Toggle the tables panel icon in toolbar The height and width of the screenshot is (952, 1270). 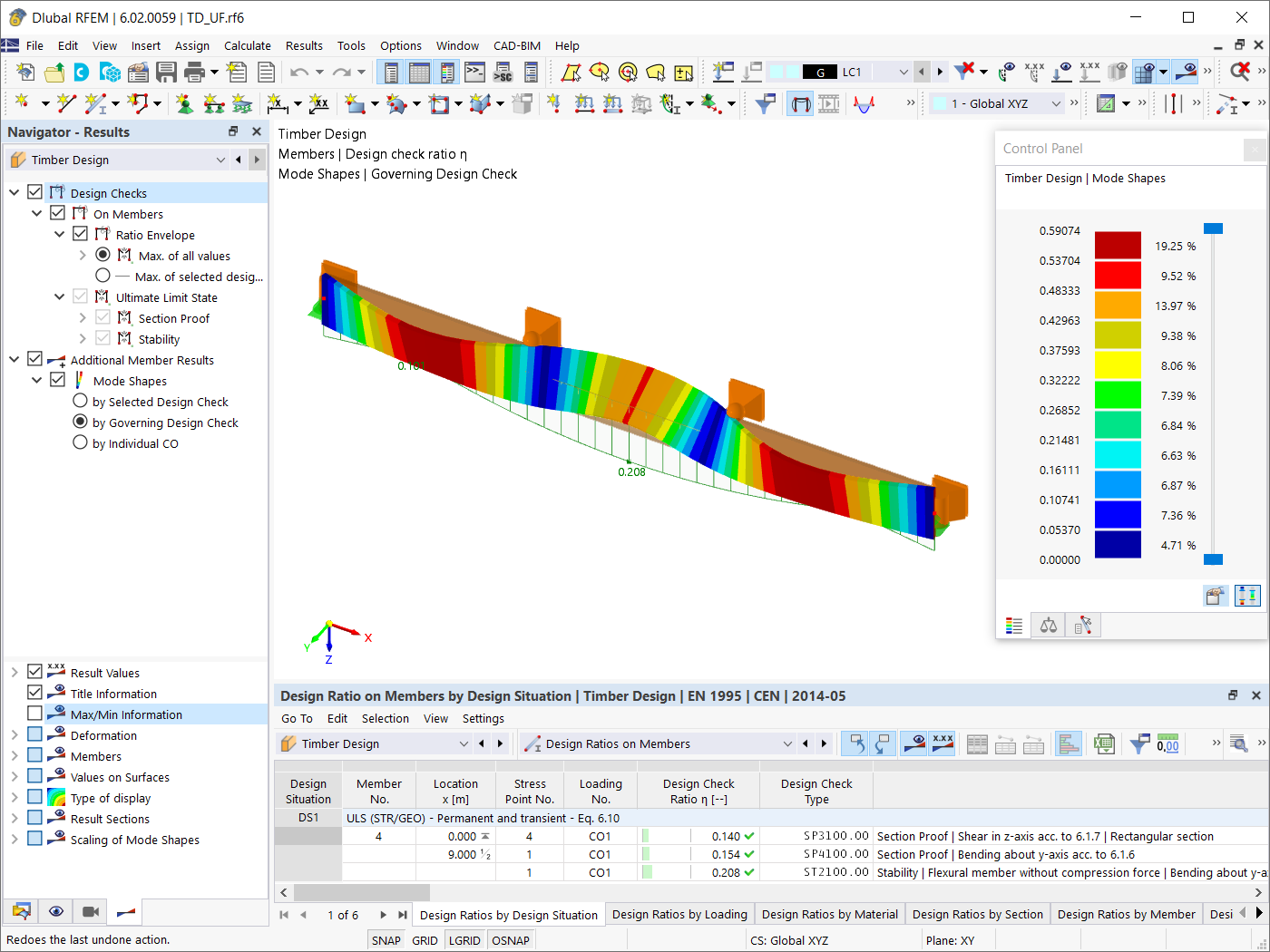click(419, 72)
